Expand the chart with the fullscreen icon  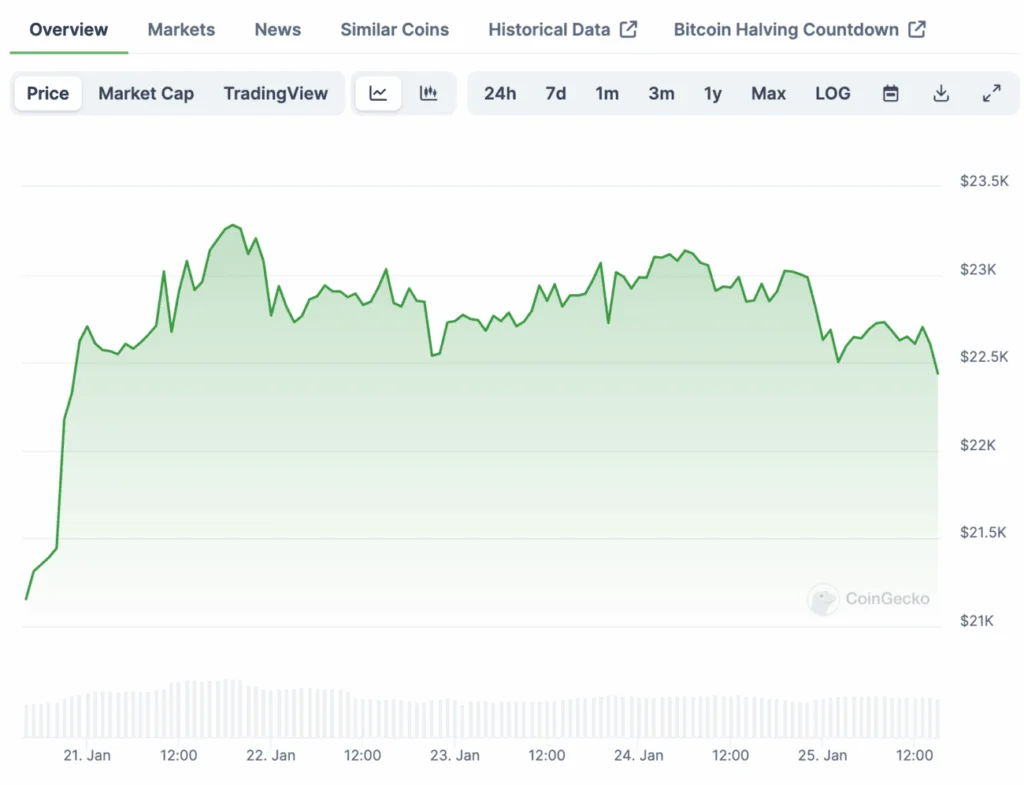click(x=991, y=93)
